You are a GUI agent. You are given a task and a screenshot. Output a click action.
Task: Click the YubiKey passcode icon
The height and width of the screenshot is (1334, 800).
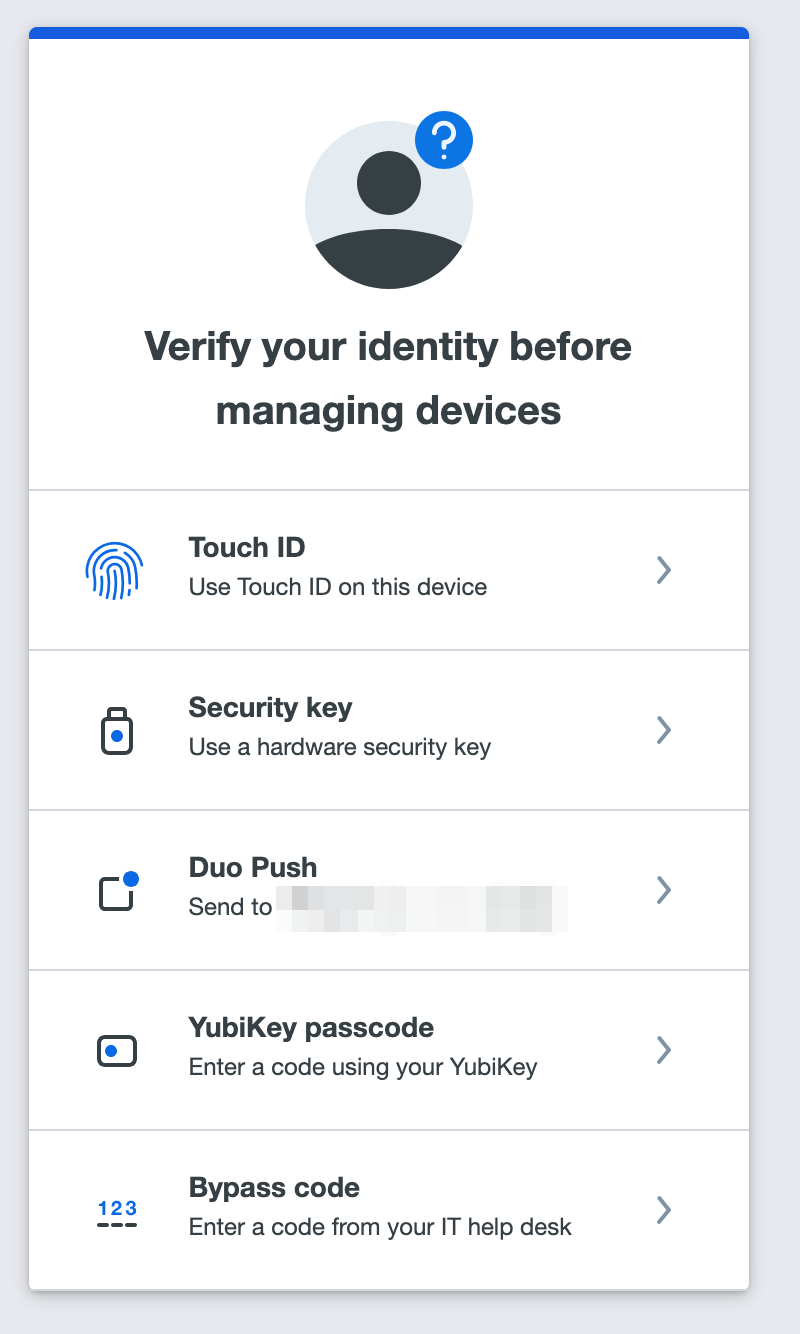[117, 1051]
